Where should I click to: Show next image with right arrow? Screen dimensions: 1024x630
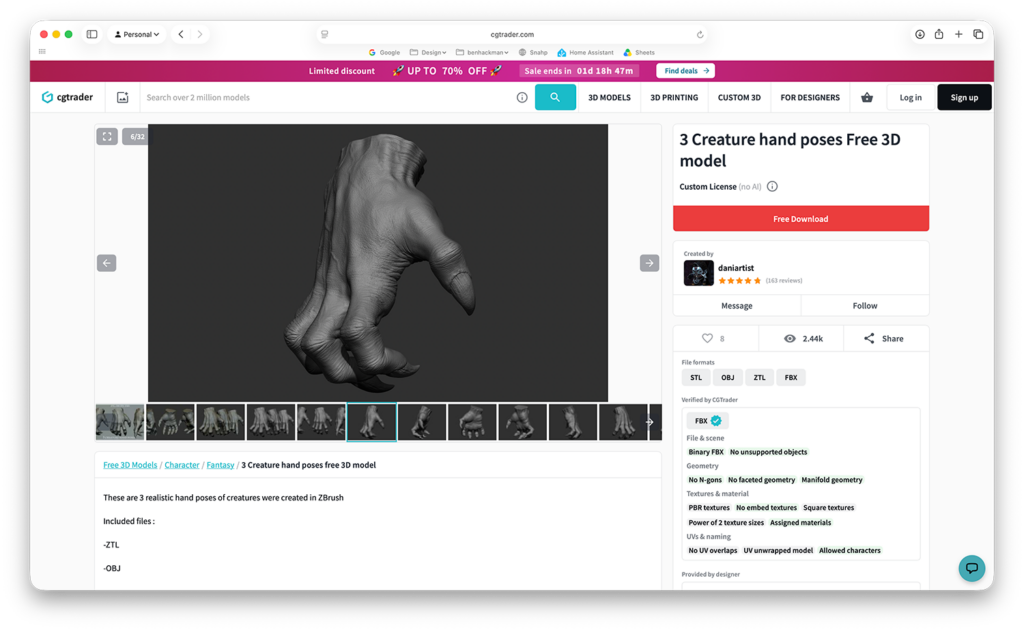click(x=649, y=263)
